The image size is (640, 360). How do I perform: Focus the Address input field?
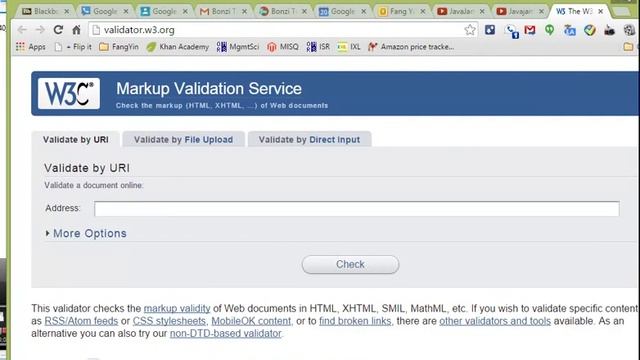click(357, 209)
